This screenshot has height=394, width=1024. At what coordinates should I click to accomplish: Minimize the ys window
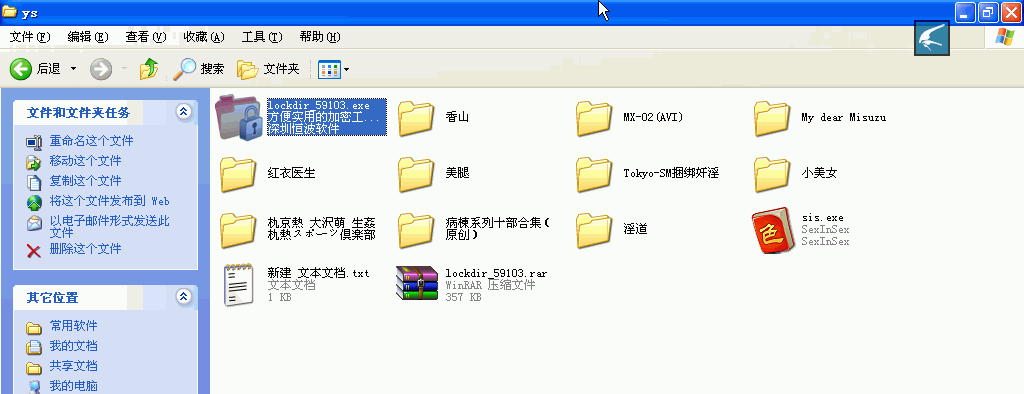tap(965, 12)
